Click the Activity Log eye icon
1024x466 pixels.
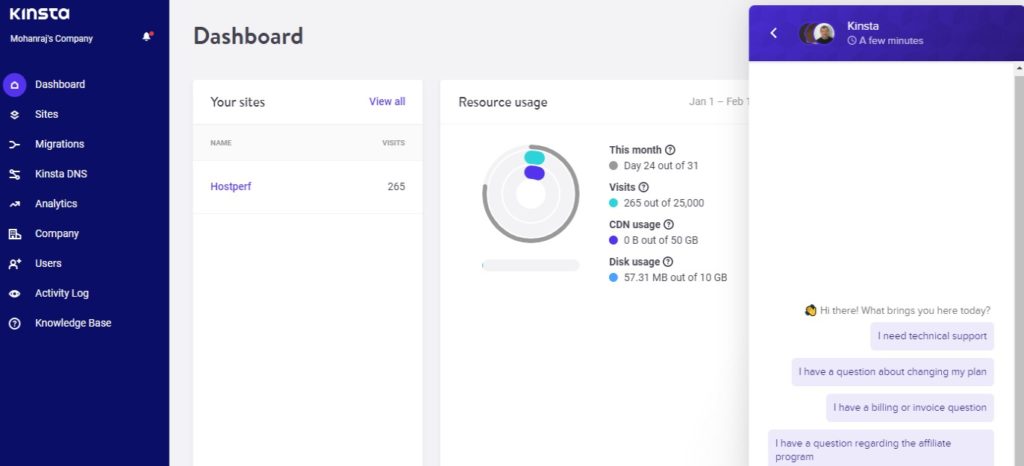[x=14, y=294]
